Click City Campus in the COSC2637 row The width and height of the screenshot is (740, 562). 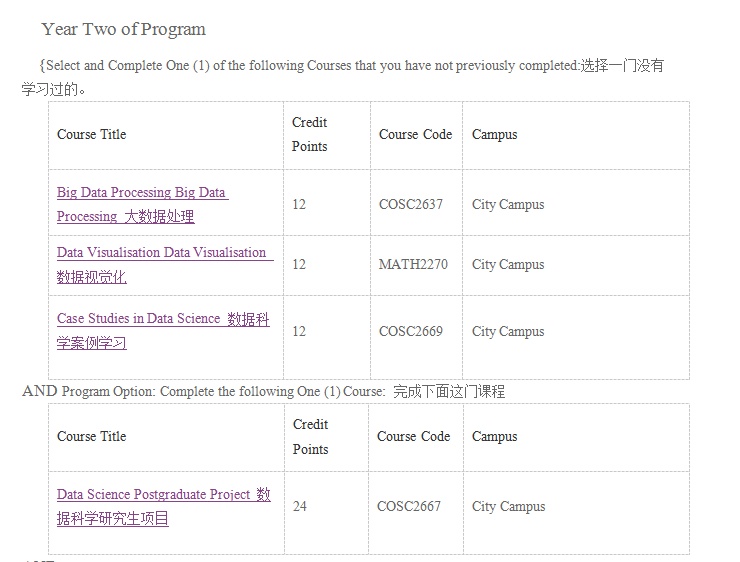point(508,204)
